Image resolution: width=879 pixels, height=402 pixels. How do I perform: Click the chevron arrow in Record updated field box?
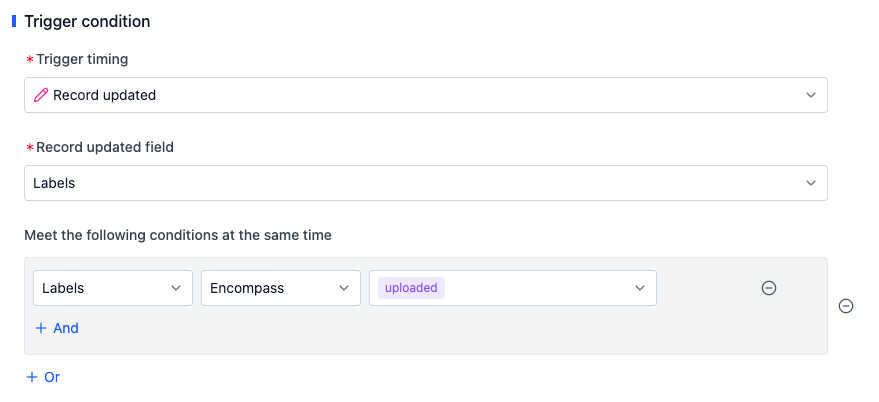811,183
